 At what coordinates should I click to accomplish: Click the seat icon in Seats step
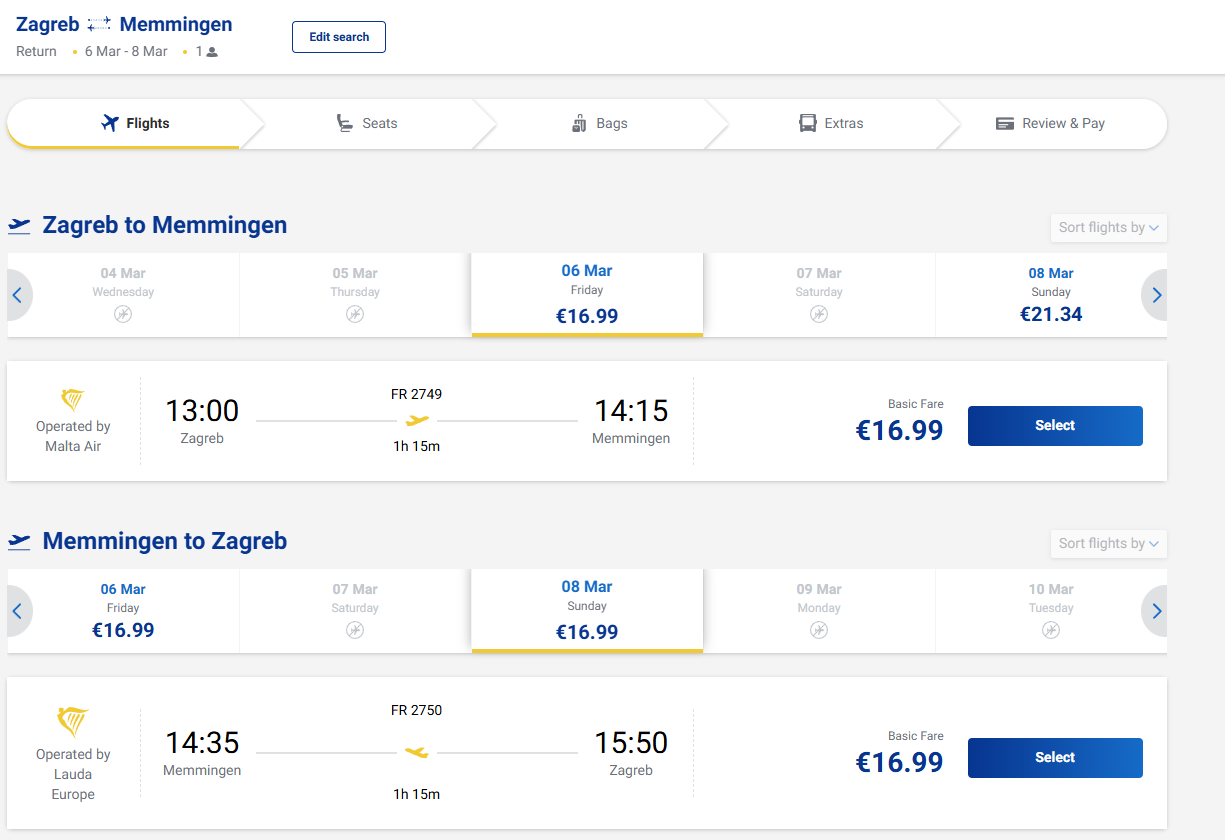tap(344, 124)
